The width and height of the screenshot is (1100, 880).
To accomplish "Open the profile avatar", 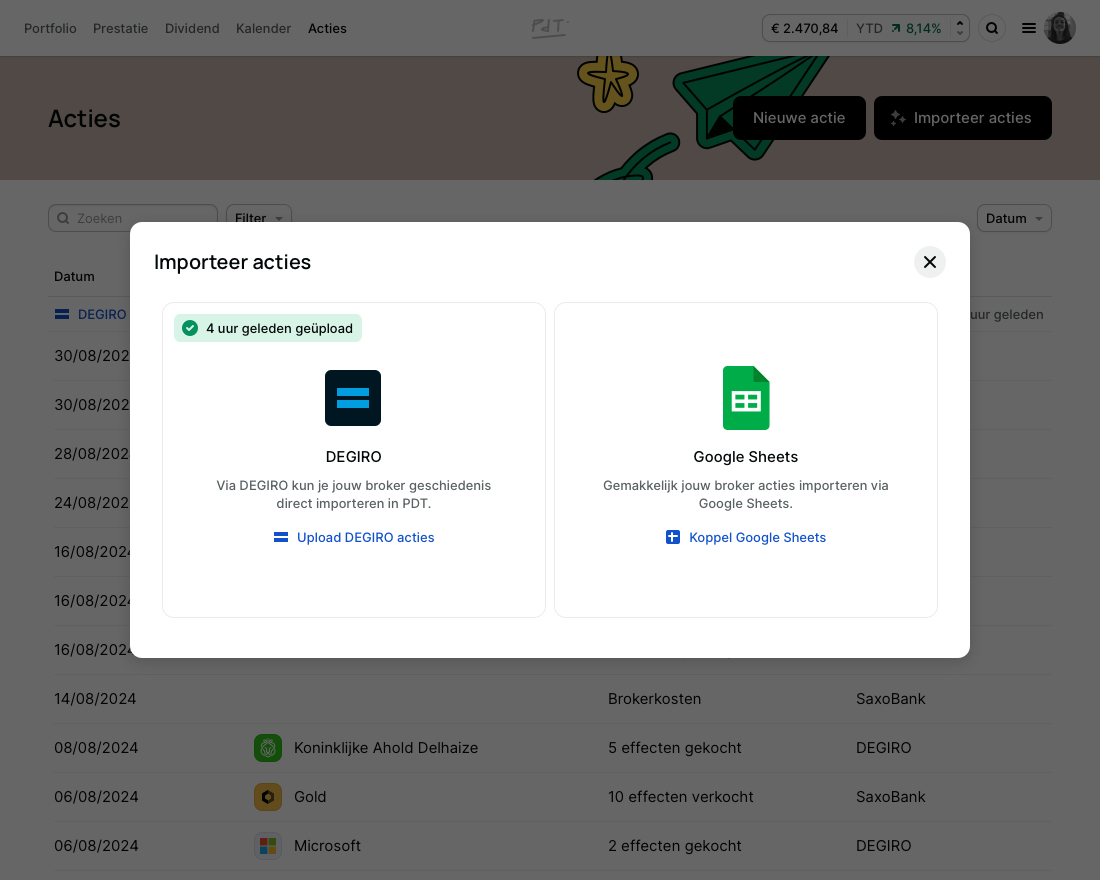I will [x=1060, y=28].
